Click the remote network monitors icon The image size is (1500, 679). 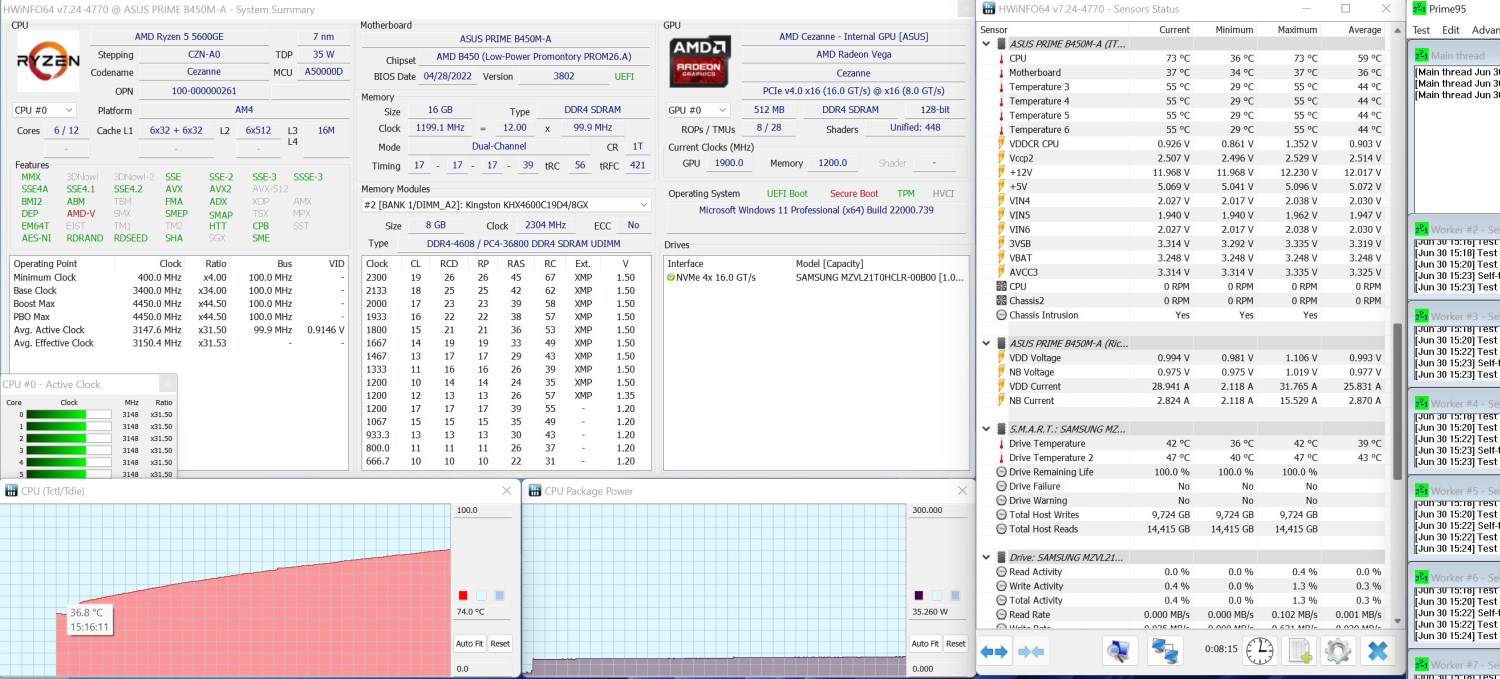coord(1165,652)
